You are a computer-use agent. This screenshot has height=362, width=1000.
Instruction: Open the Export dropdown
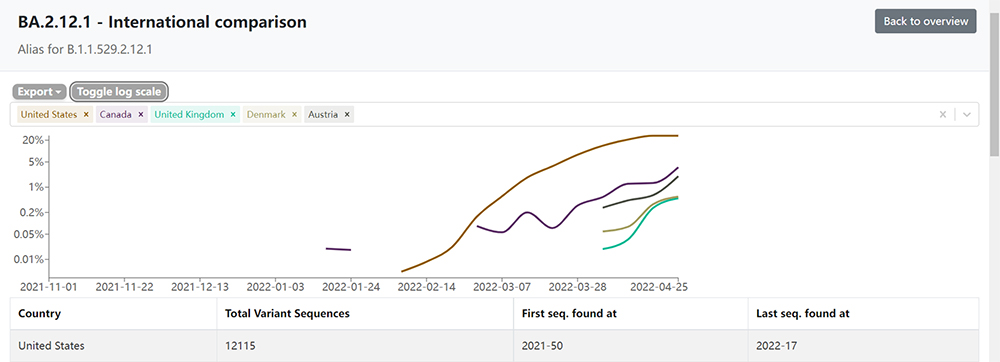pos(40,92)
